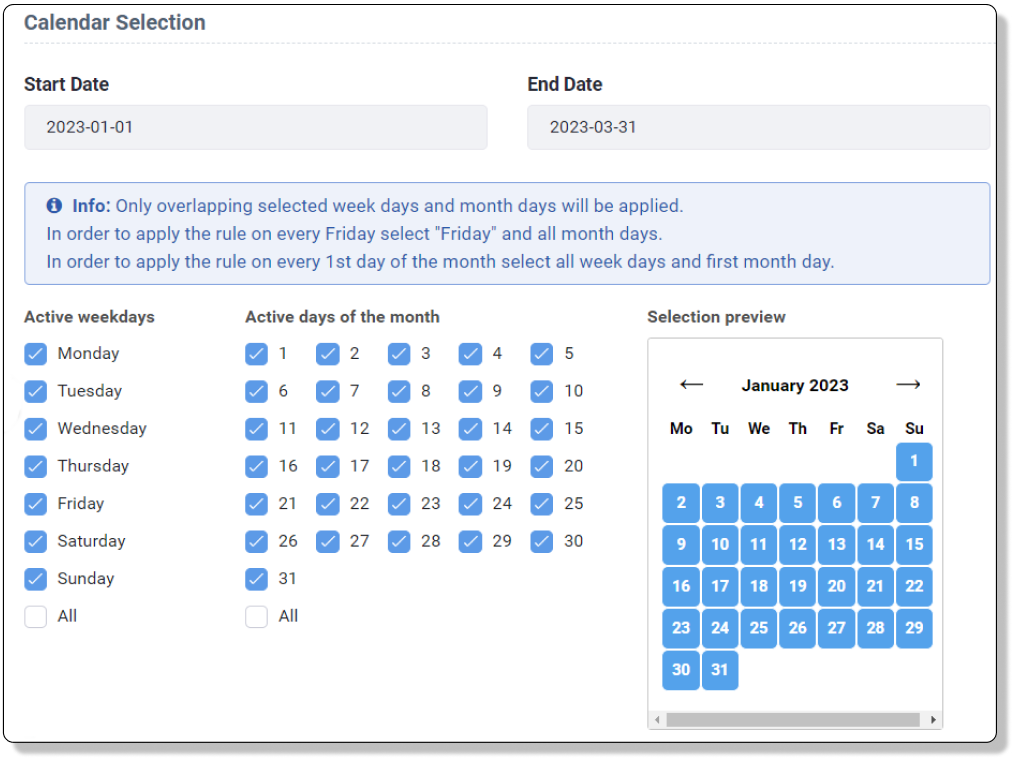Screen dimensions: 1014x759
Task: Pick January 19 in preview calendar
Action: 797,586
